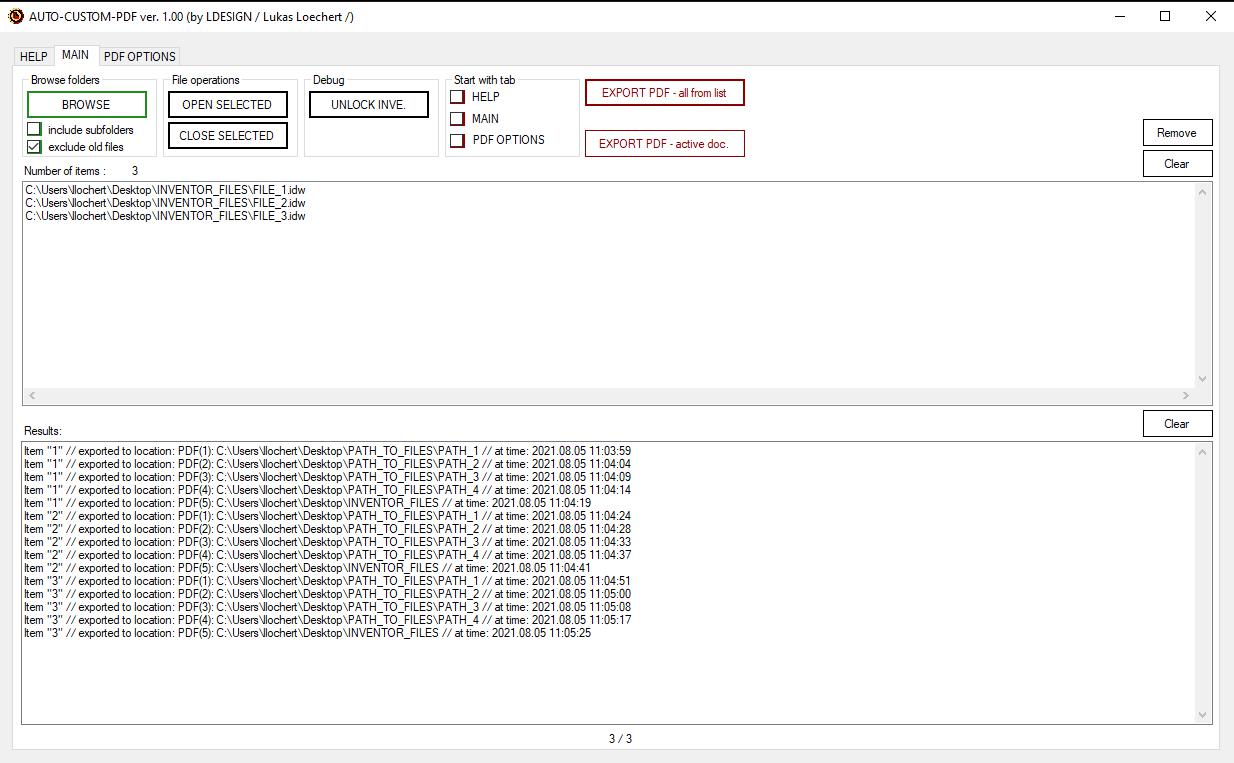
Task: Switch to the HELP tab
Action: [34, 56]
